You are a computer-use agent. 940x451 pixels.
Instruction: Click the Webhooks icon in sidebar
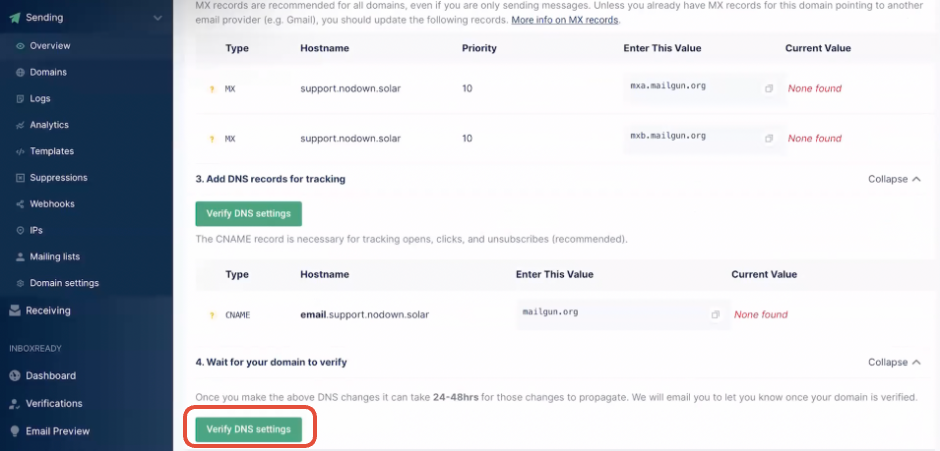(20, 204)
